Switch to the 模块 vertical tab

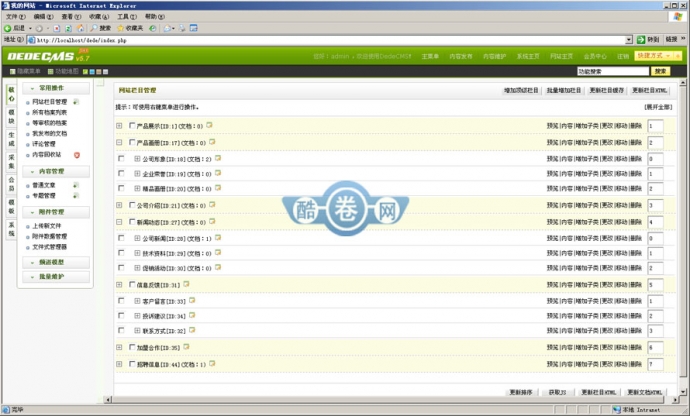11,117
